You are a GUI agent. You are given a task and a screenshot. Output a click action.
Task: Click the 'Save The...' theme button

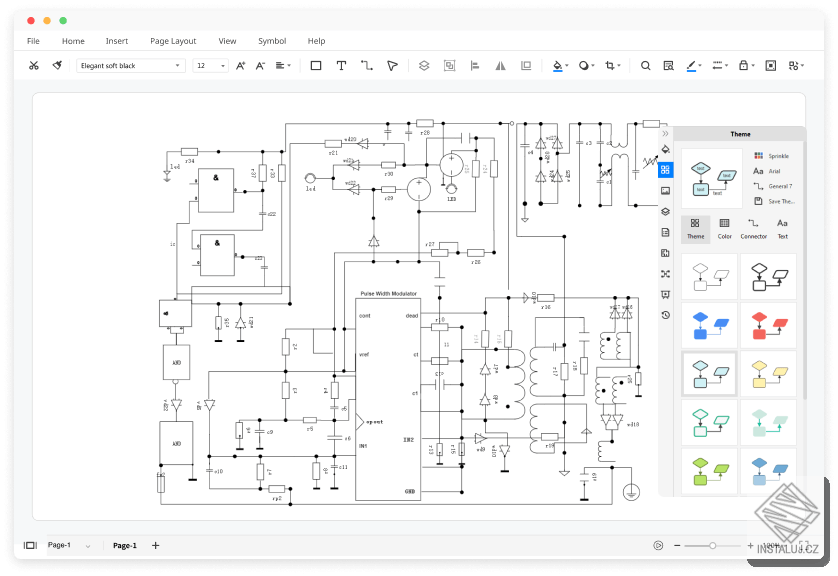pos(779,201)
